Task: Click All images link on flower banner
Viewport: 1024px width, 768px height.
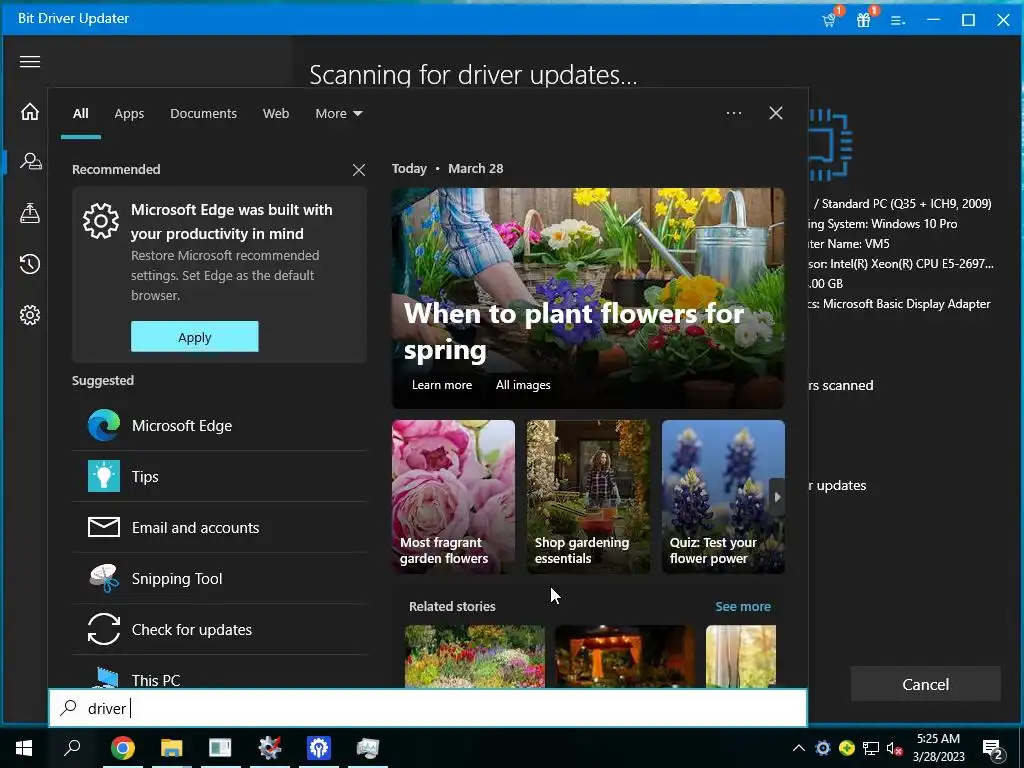Action: pos(523,385)
